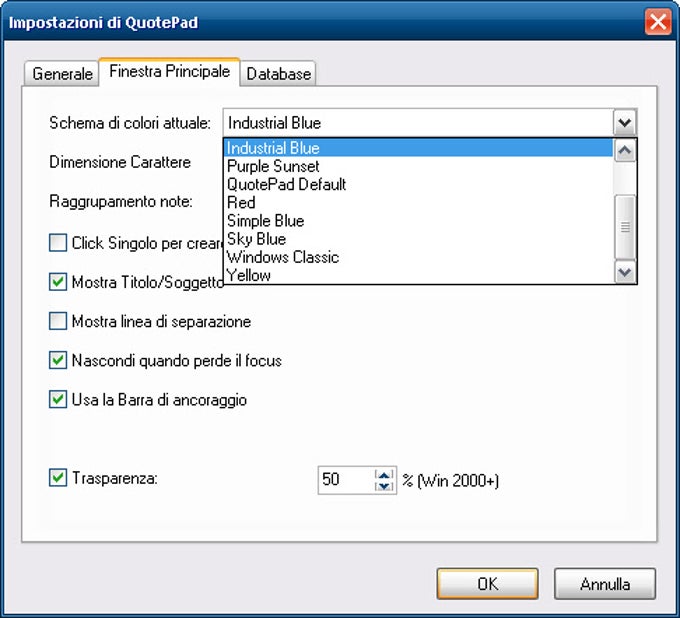Uncheck Usa la Barra di ancoraggio
This screenshot has height=618, width=680.
click(x=58, y=399)
